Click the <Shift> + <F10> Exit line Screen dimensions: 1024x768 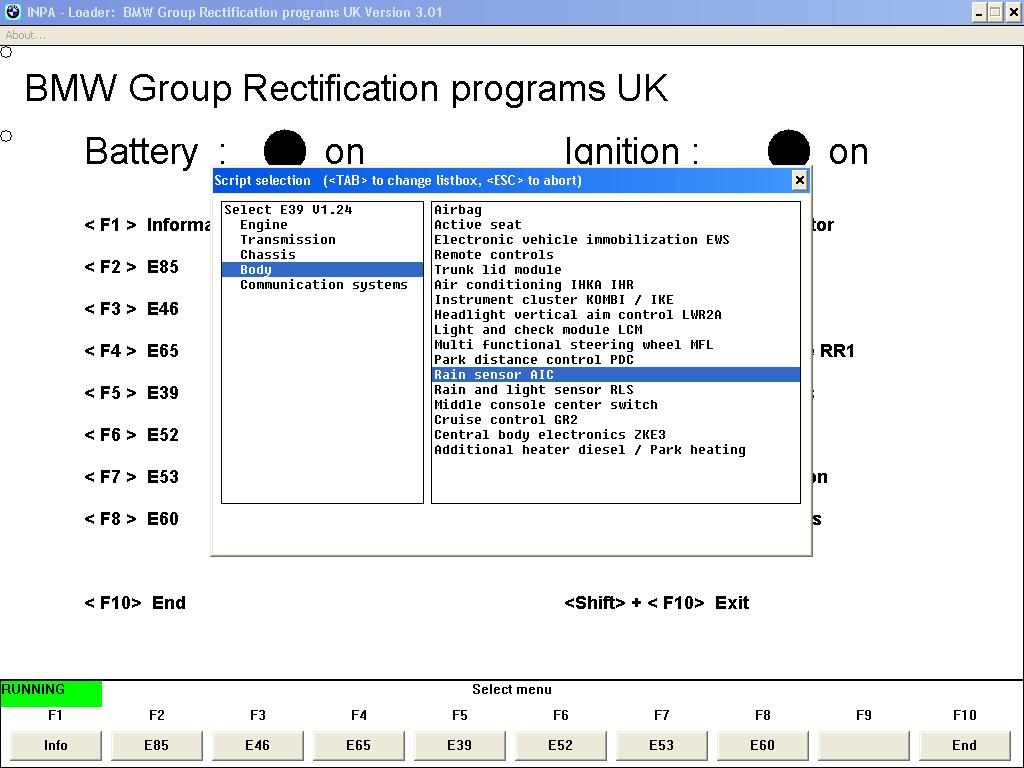[x=656, y=603]
